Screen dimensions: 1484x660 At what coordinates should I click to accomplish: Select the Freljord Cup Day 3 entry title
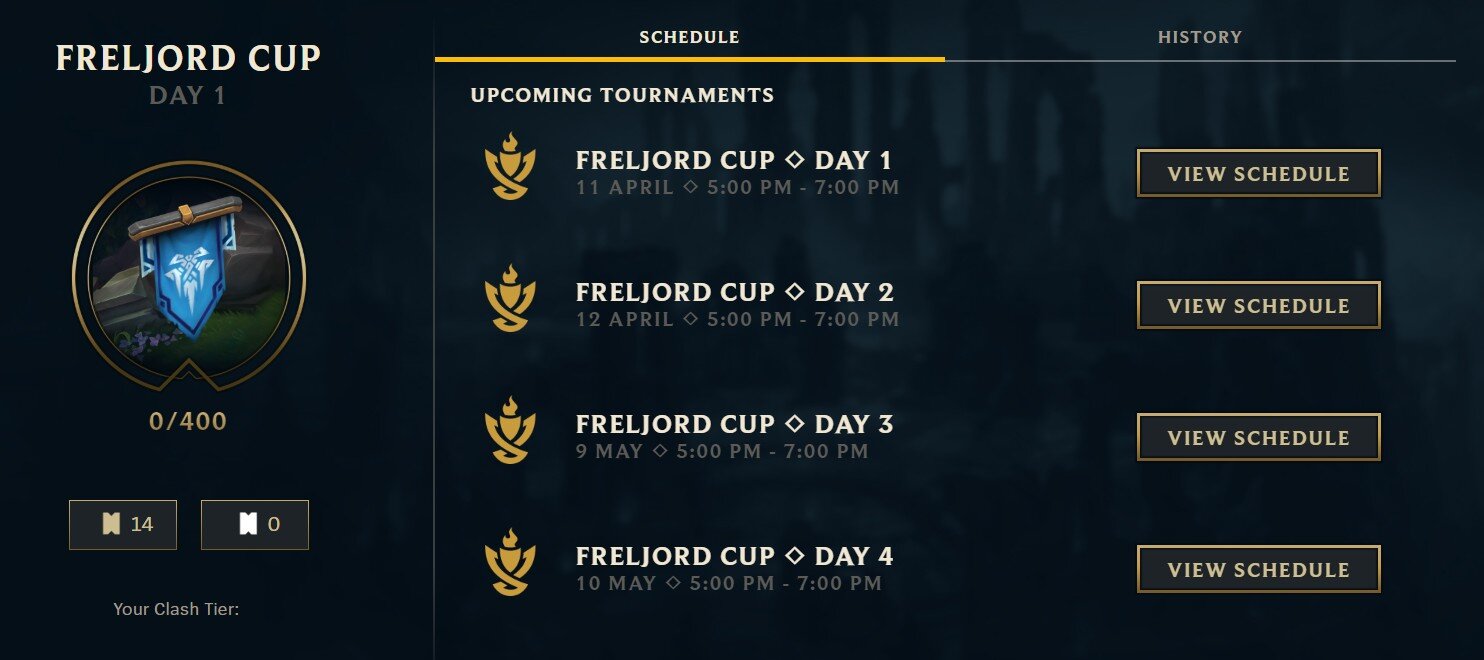click(x=734, y=424)
